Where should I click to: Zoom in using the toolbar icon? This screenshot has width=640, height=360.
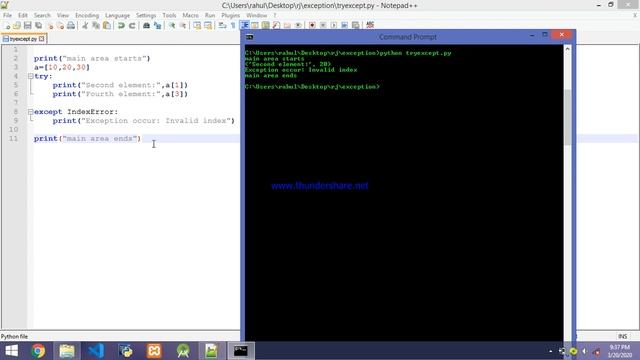tap(172, 25)
